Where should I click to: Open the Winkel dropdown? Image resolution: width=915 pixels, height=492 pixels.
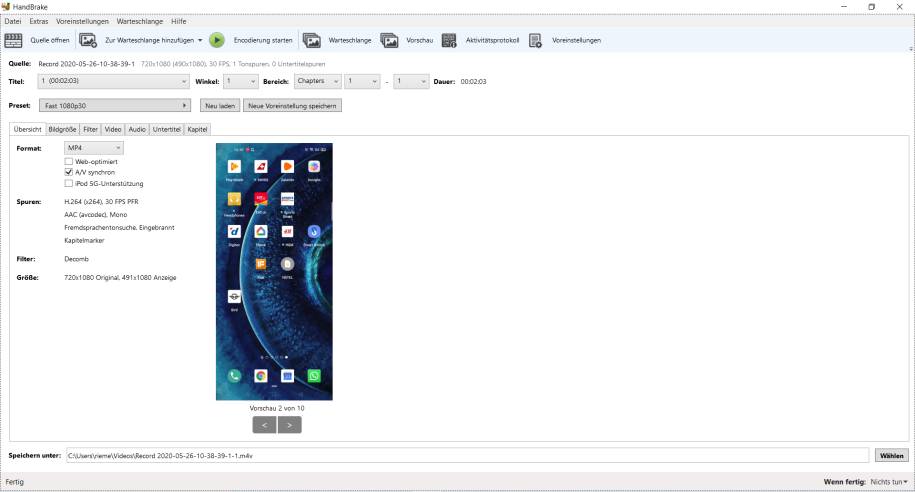[x=240, y=81]
